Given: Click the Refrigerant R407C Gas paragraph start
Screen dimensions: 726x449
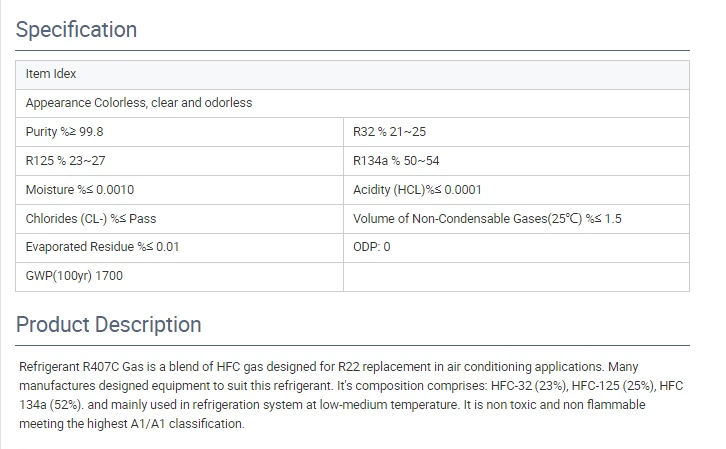Looking at the screenshot, I should (81, 367).
